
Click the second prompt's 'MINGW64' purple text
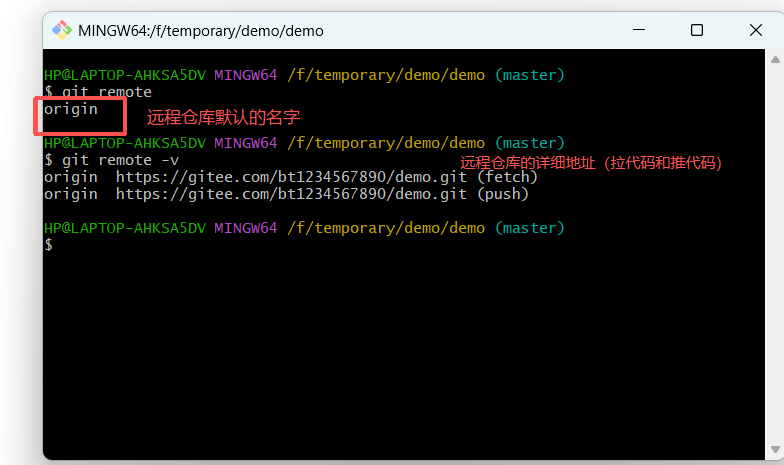point(246,143)
